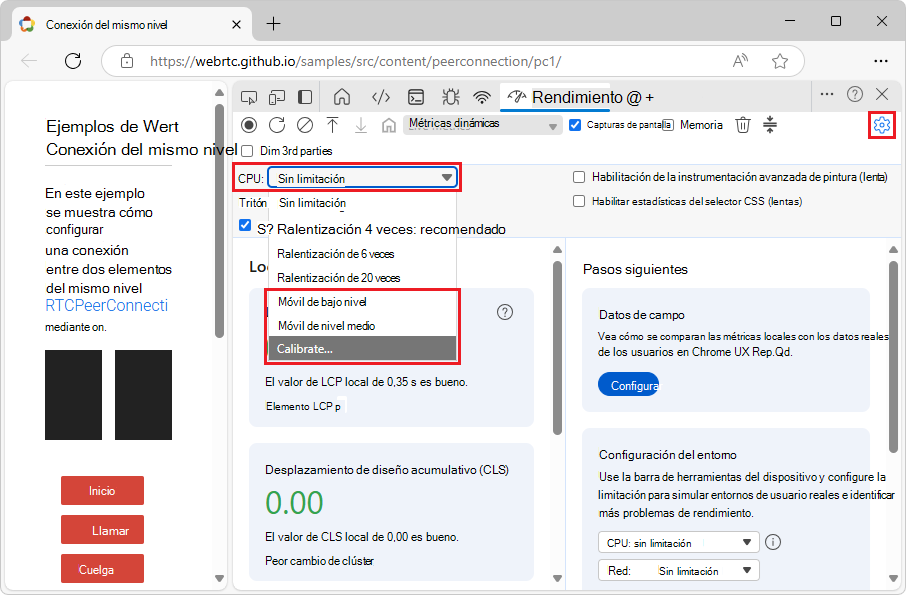This screenshot has height=595, width=906.
Task: Click the Llamar button
Action: tap(101, 529)
